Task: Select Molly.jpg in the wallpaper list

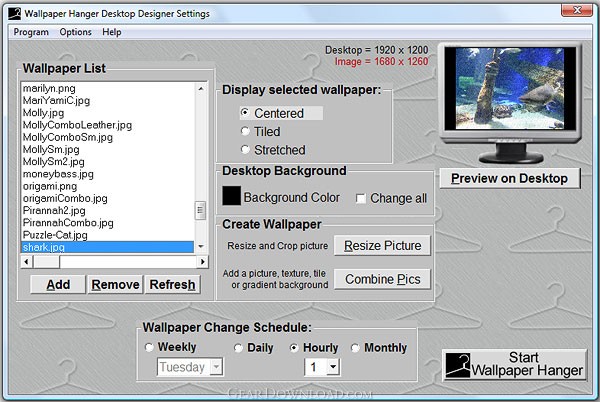Action: [x=108, y=113]
